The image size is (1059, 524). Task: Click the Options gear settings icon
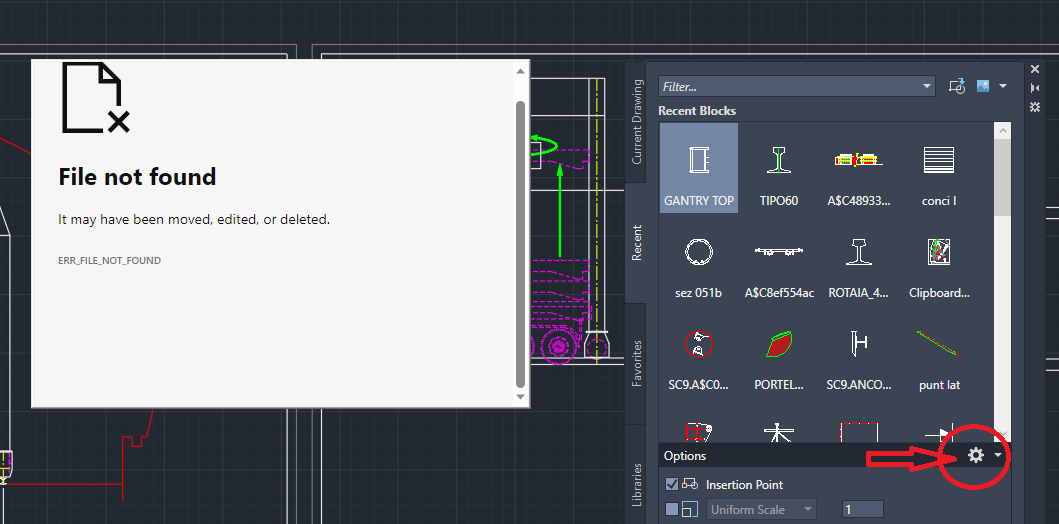tap(976, 455)
